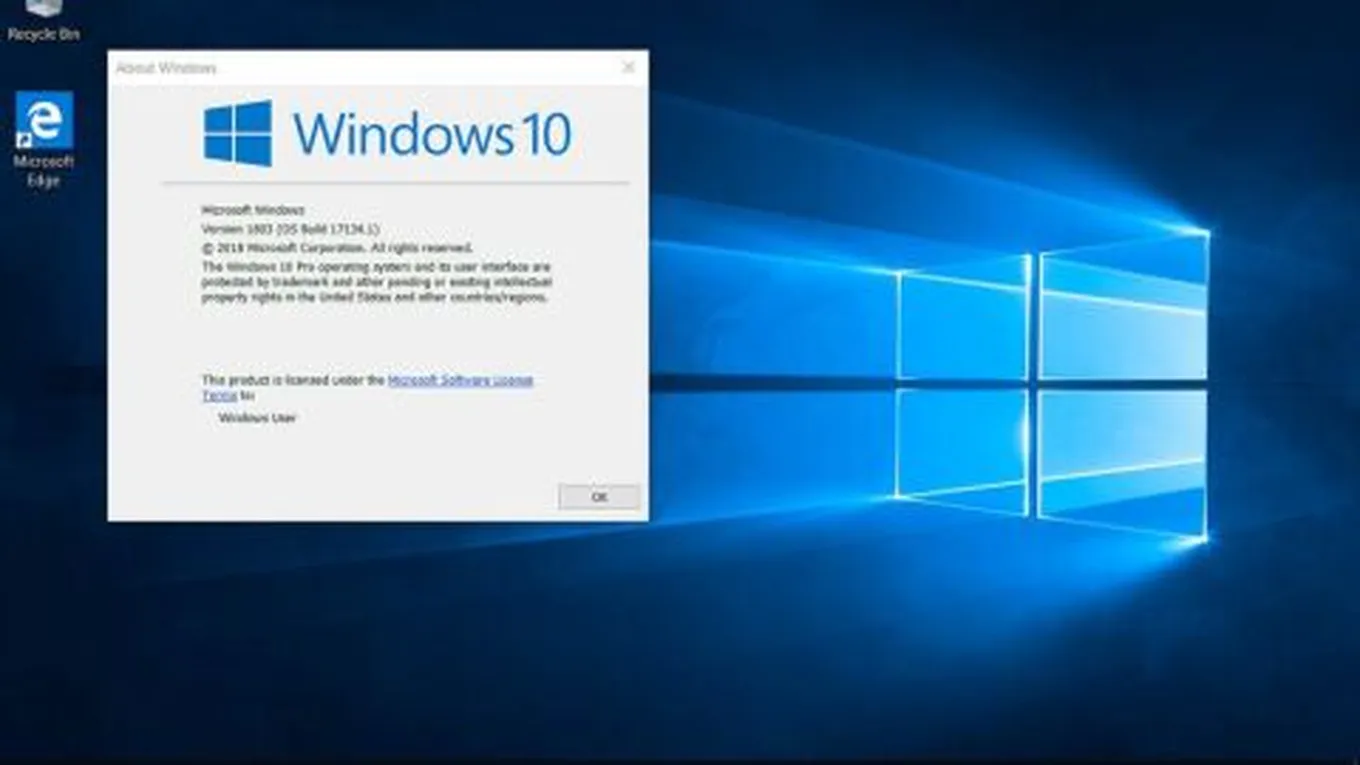Click the bottom-left pane of the wallpaper Windows logo
Image resolution: width=1360 pixels, height=765 pixels.
(962, 446)
